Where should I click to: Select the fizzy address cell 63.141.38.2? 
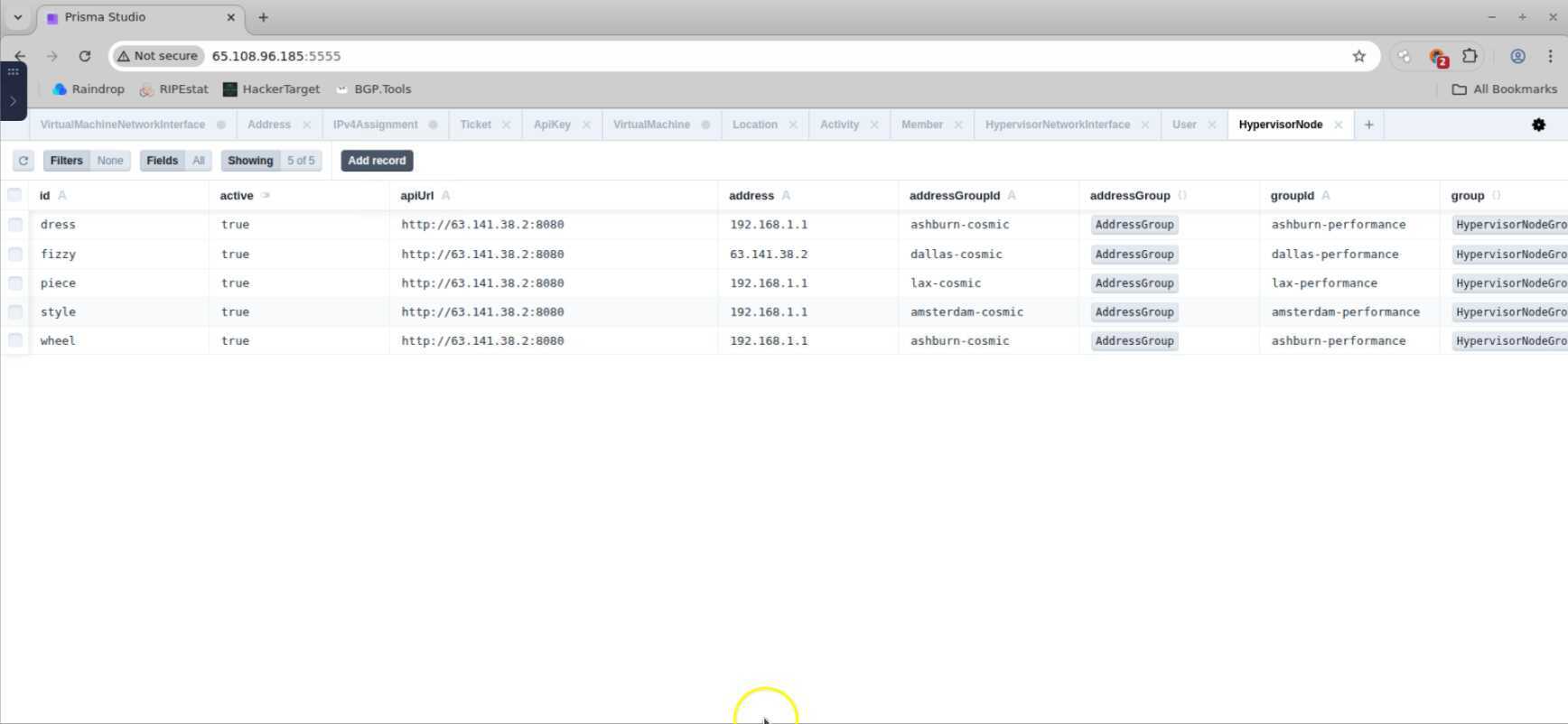point(808,255)
